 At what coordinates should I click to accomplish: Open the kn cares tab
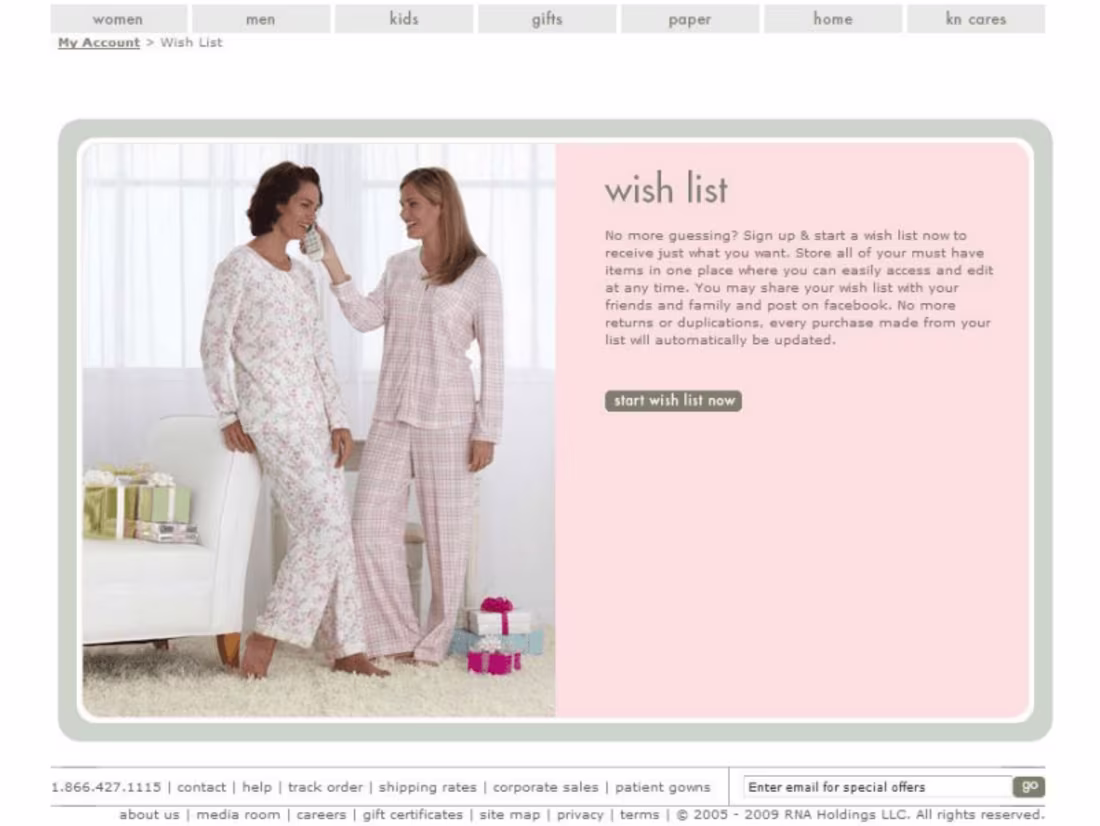pos(976,19)
